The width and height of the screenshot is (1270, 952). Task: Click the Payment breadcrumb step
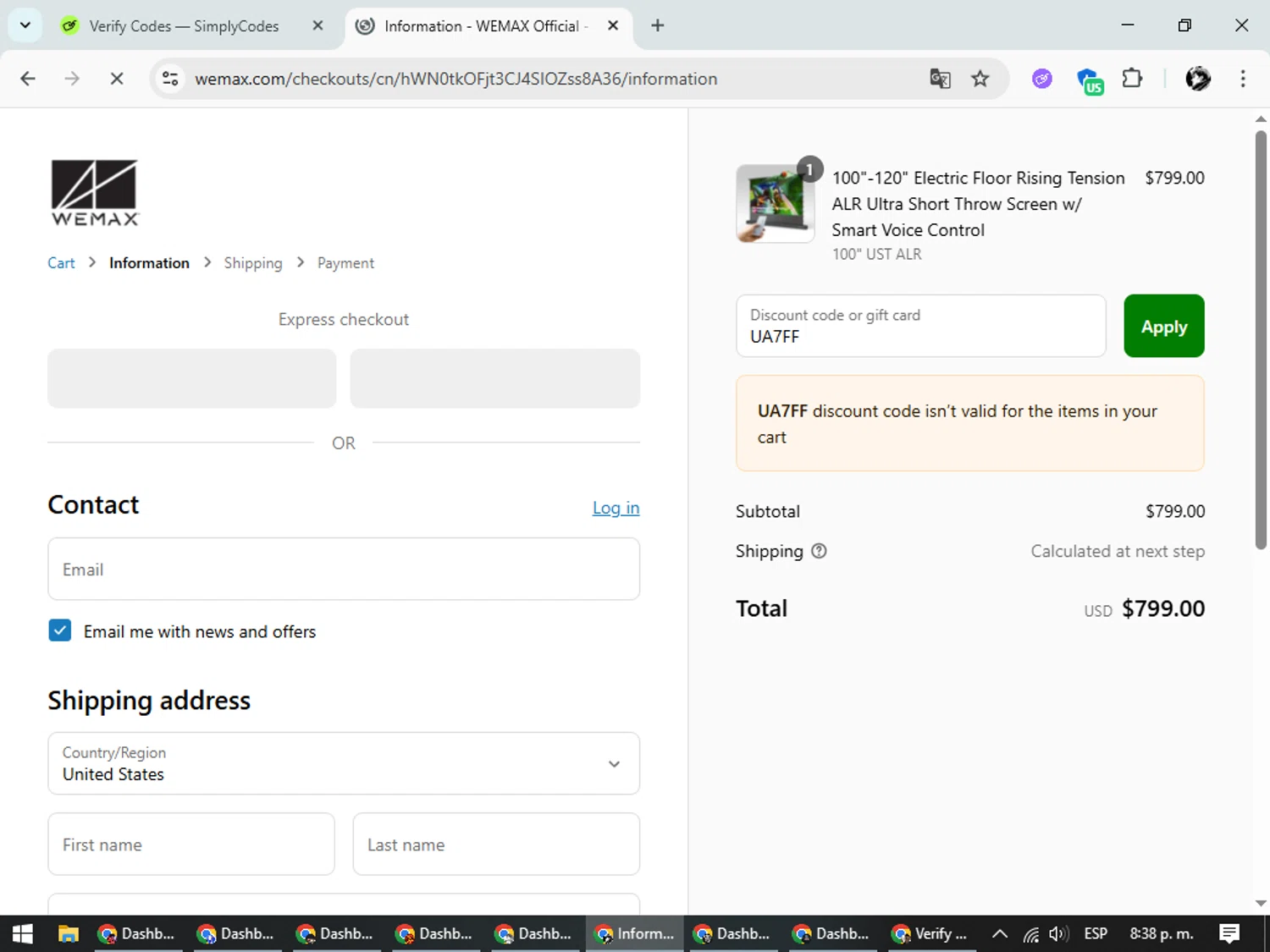(x=345, y=263)
